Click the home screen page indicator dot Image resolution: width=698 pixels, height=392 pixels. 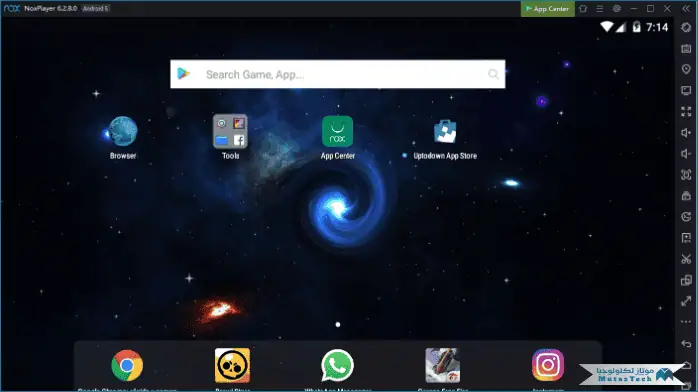tap(338, 324)
